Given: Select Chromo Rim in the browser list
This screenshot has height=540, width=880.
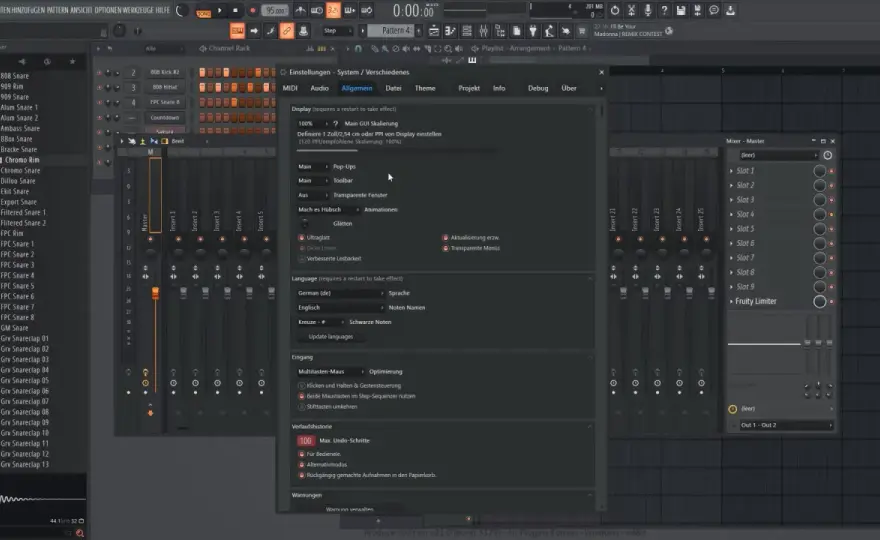Looking at the screenshot, I should tap(22, 160).
